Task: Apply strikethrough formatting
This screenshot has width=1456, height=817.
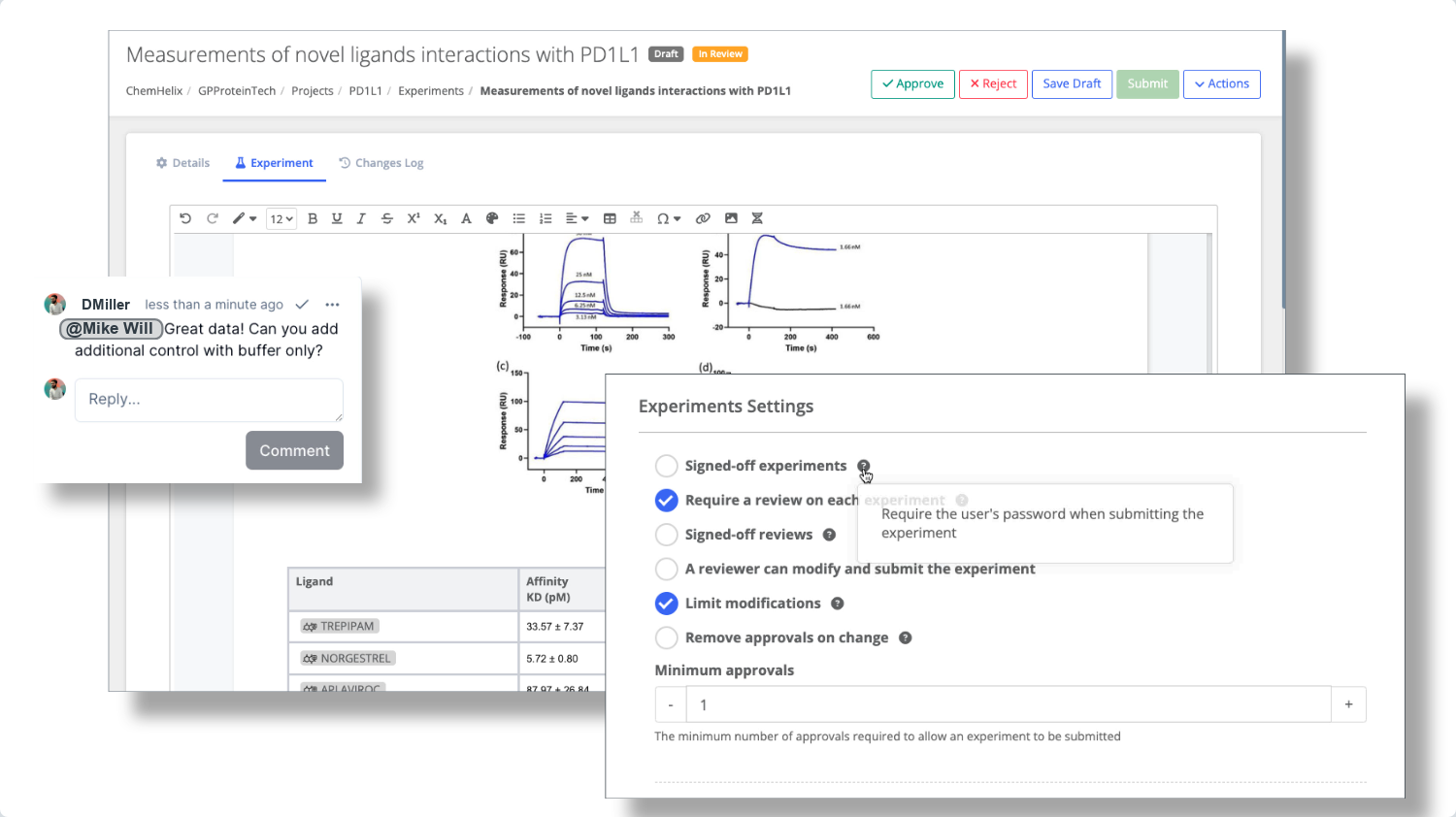Action: pyautogui.click(x=387, y=218)
